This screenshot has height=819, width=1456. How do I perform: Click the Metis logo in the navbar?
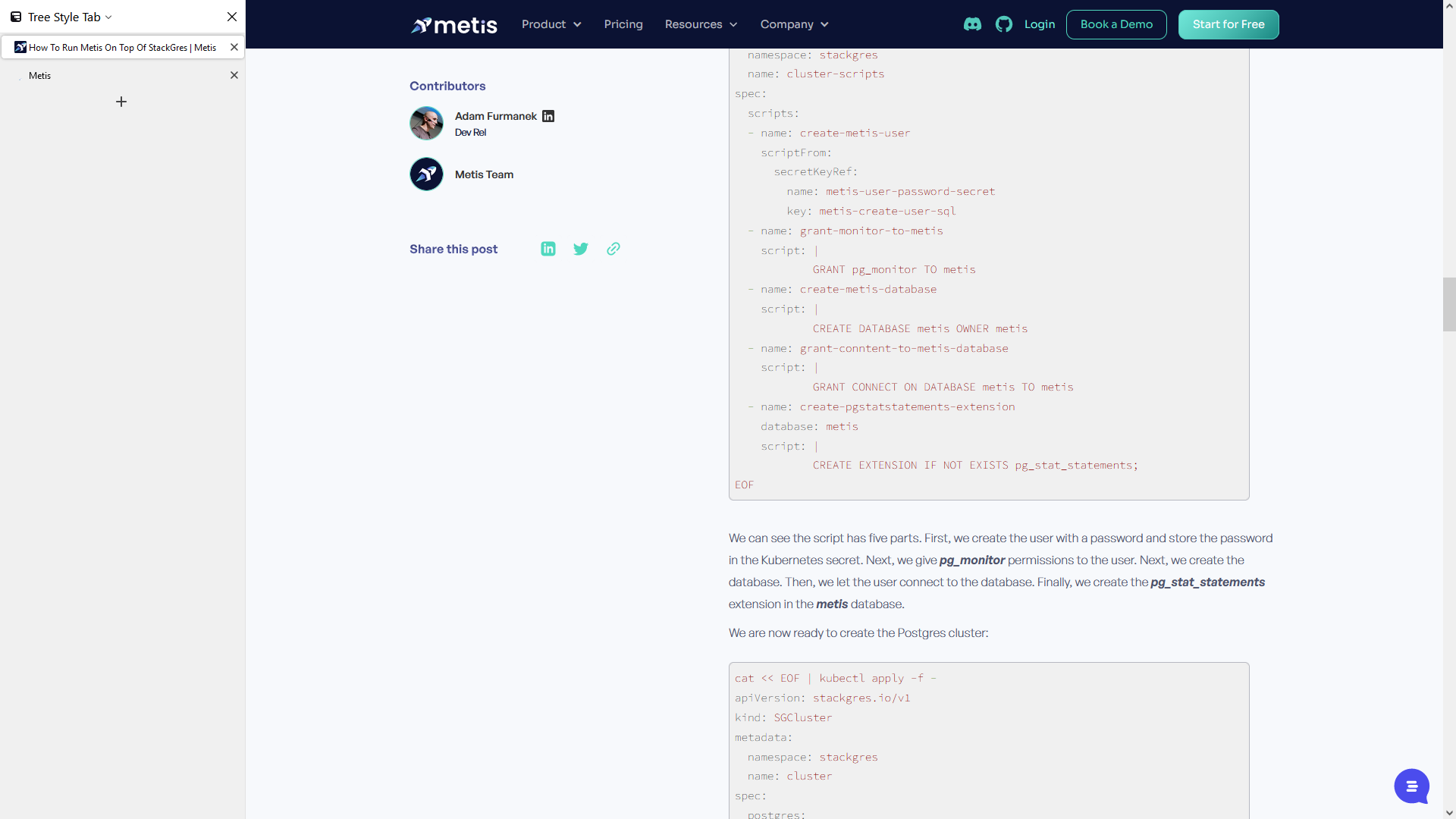(453, 25)
